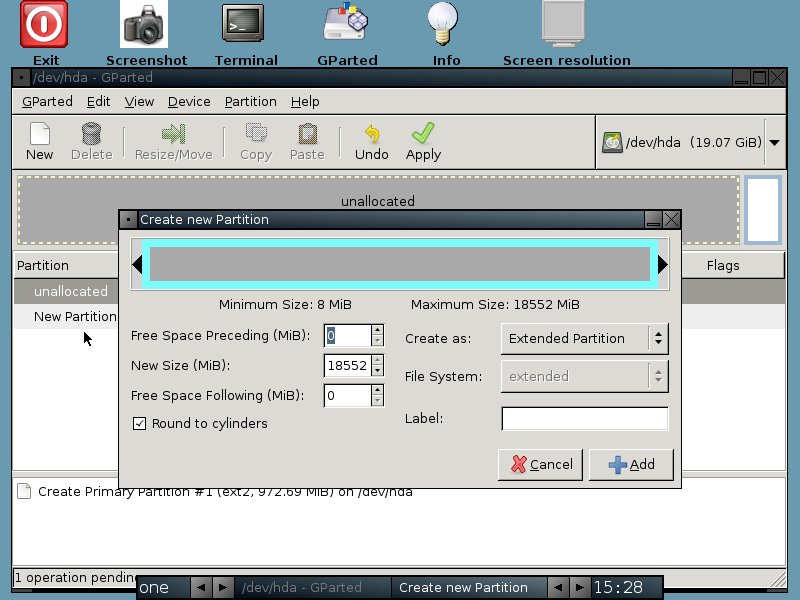
Task: Click previous window arrow beside the clock
Action: 558,587
